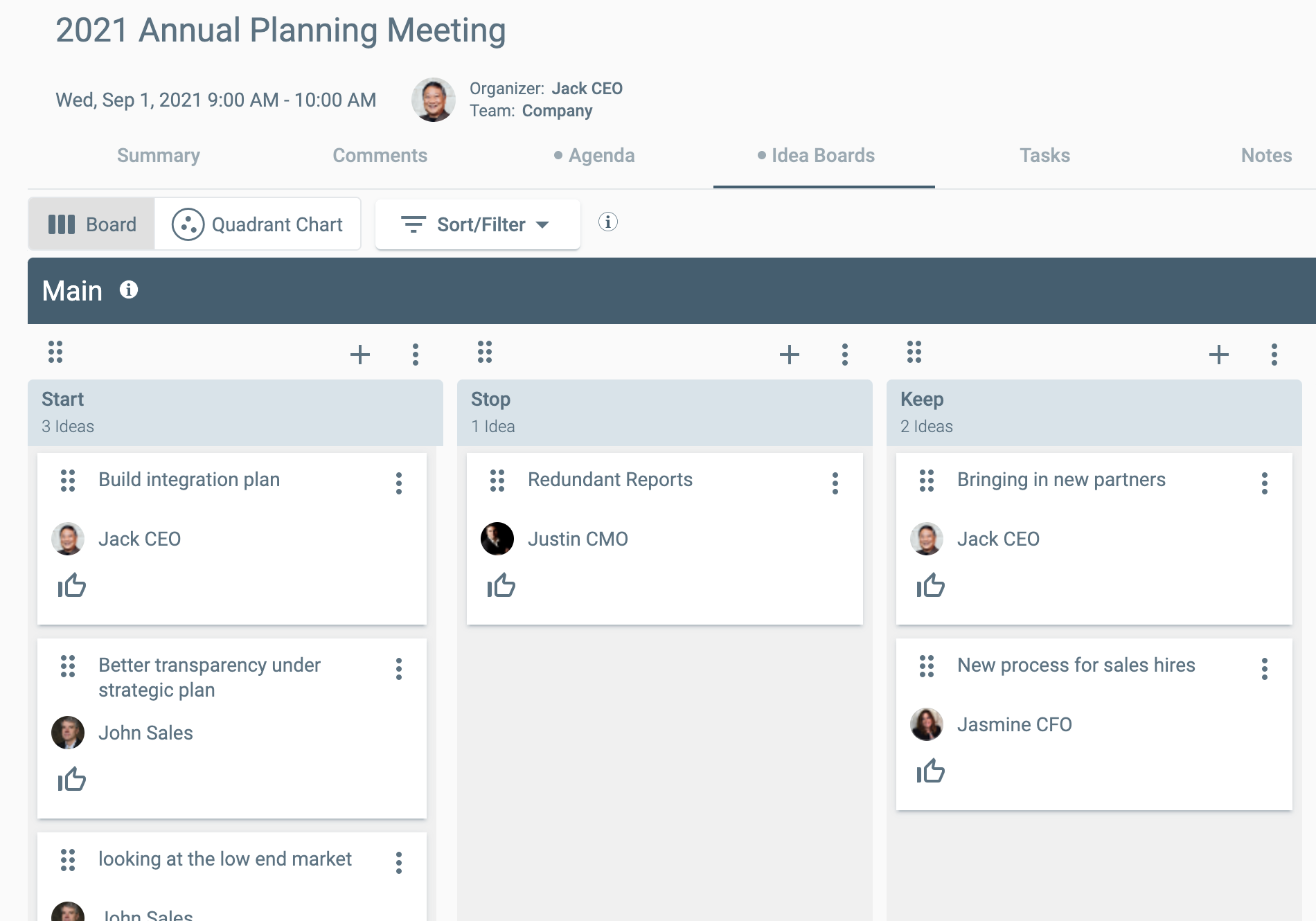Viewport: 1316px width, 921px height.
Task: Open Start column options menu
Action: point(415,355)
